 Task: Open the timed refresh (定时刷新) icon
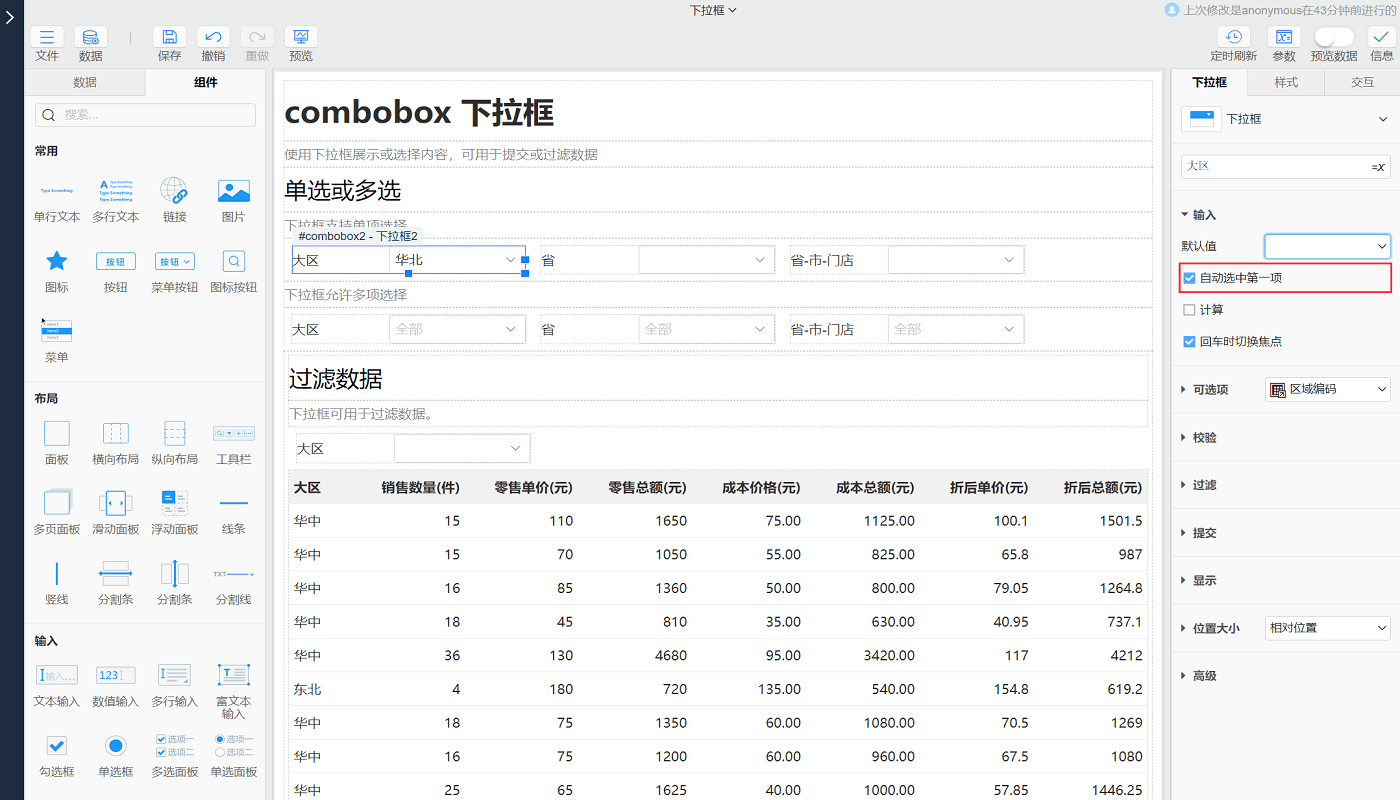[1233, 38]
